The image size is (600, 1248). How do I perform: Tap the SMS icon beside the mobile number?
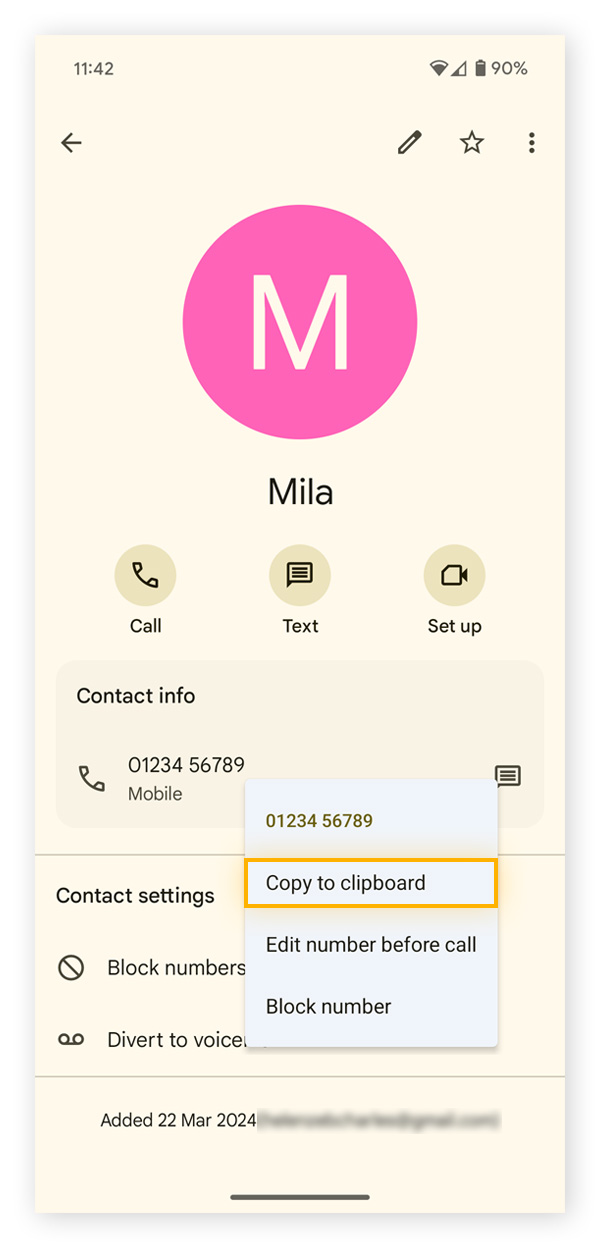[x=508, y=776]
